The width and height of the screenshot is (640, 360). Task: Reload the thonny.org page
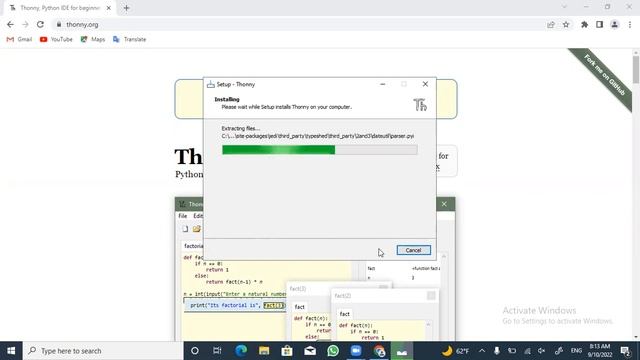pyautogui.click(x=40, y=24)
